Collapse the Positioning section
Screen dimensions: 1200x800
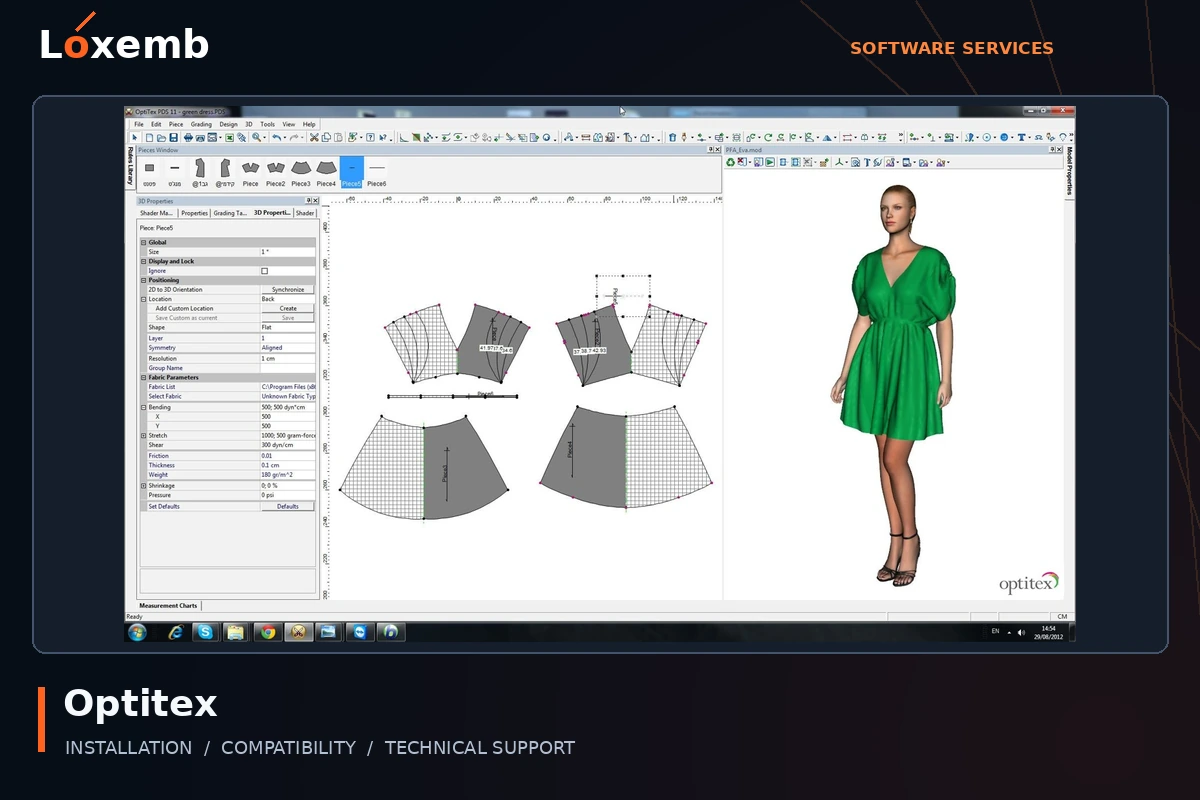click(143, 280)
